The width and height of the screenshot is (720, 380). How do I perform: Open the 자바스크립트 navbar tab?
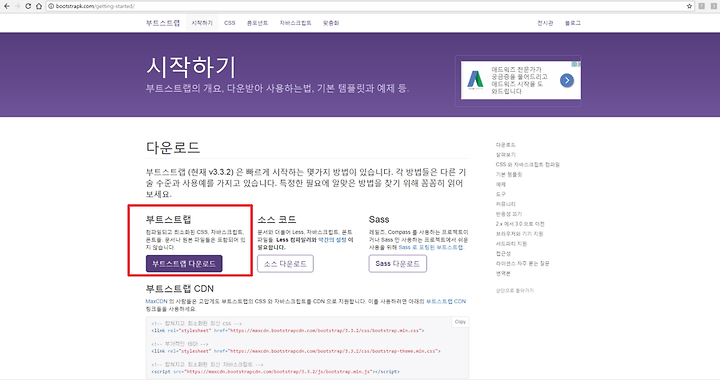coord(295,23)
